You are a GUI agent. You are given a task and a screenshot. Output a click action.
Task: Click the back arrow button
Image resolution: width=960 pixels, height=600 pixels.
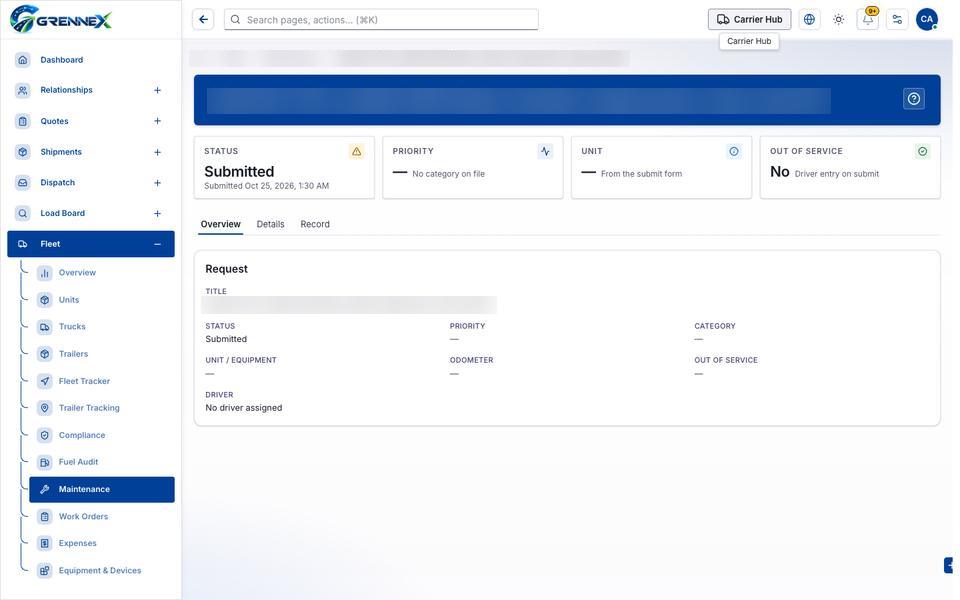[203, 20]
